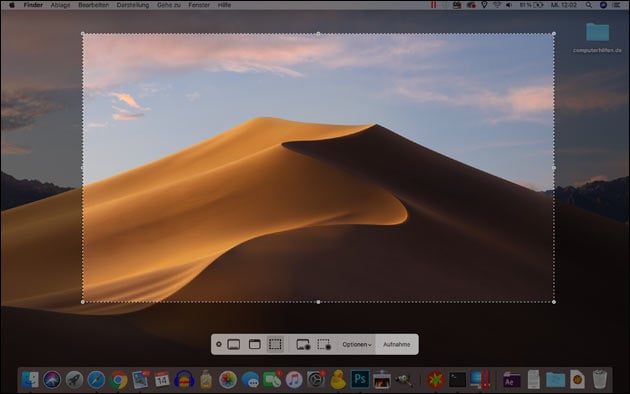Open the red star app in Dock
This screenshot has width=630, height=394.
[436, 380]
